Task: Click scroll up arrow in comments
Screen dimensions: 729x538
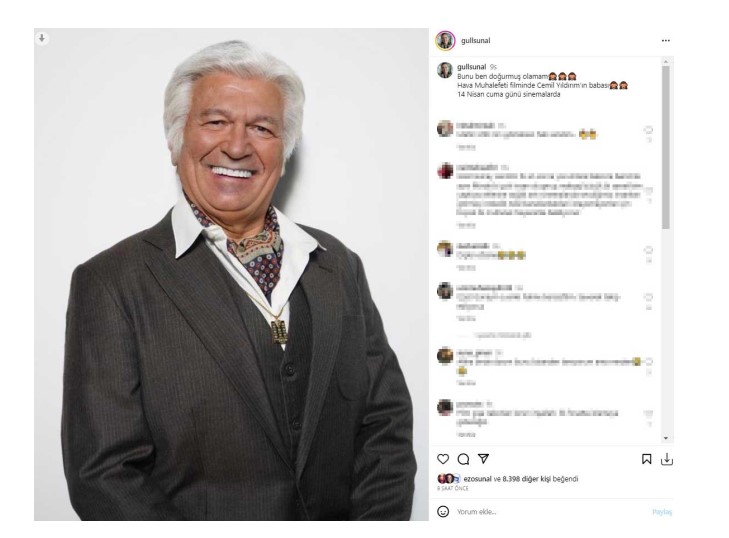Action: pos(666,61)
